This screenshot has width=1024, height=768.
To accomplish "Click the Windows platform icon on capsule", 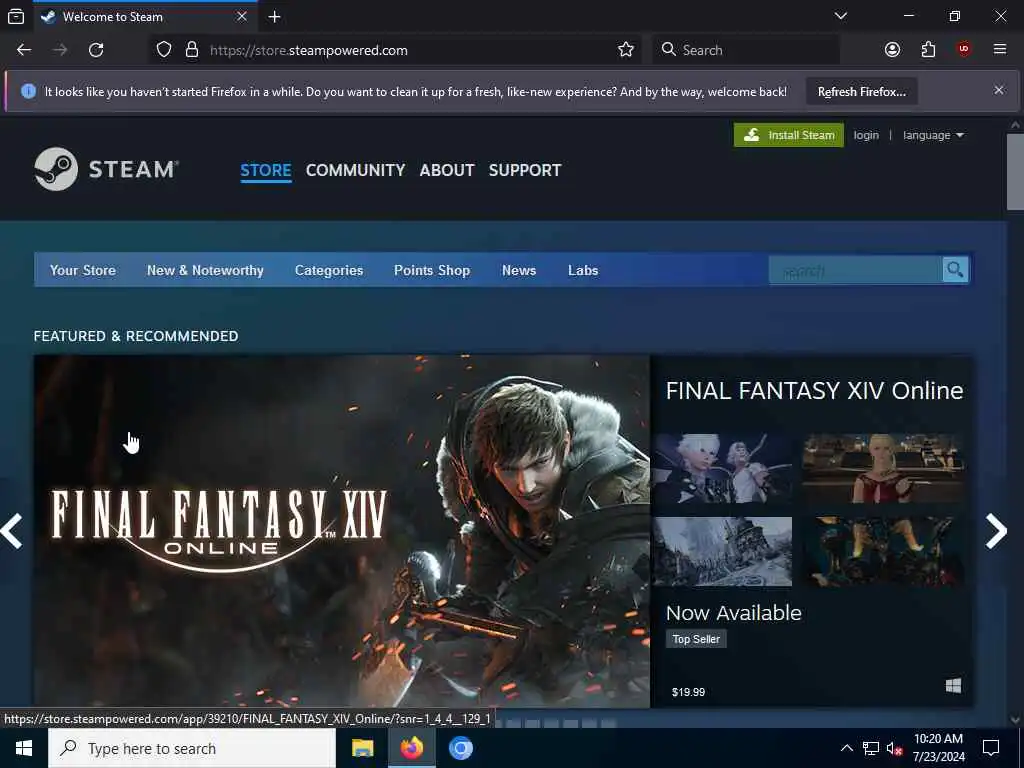I will (x=953, y=686).
